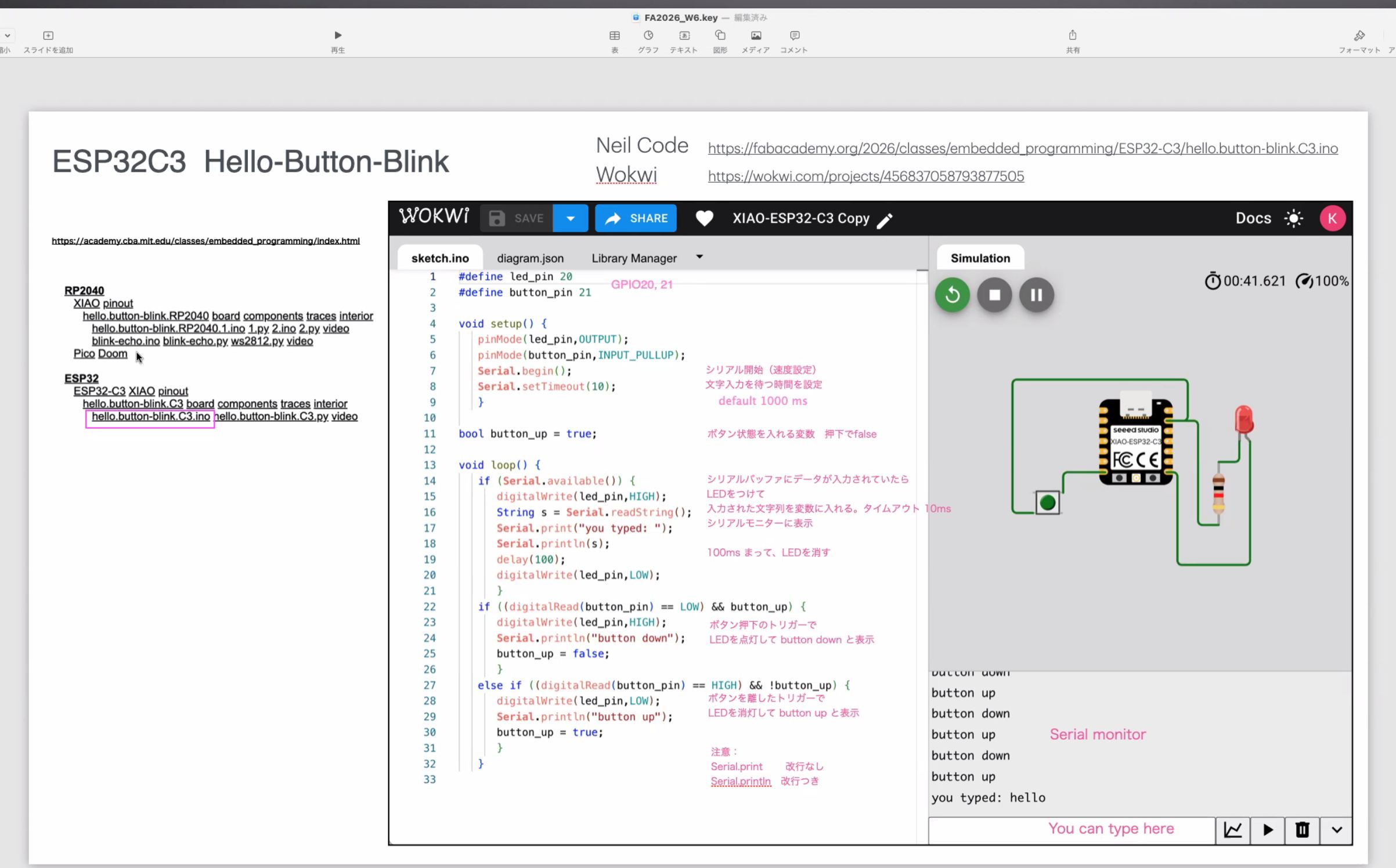
Task: Click the Play (再生) slideshow button
Action: pos(338,35)
